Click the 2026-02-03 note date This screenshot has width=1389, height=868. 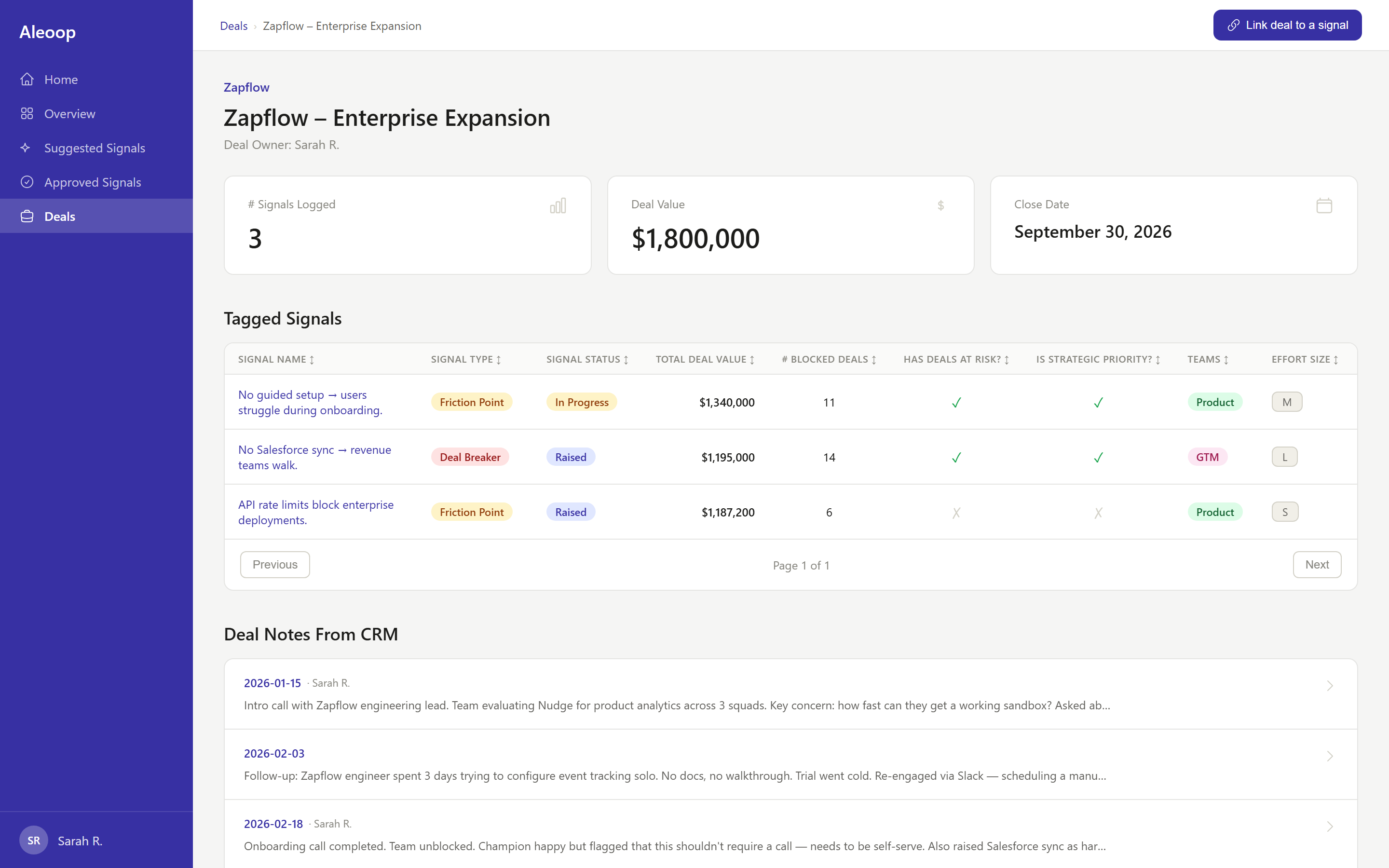tap(274, 754)
